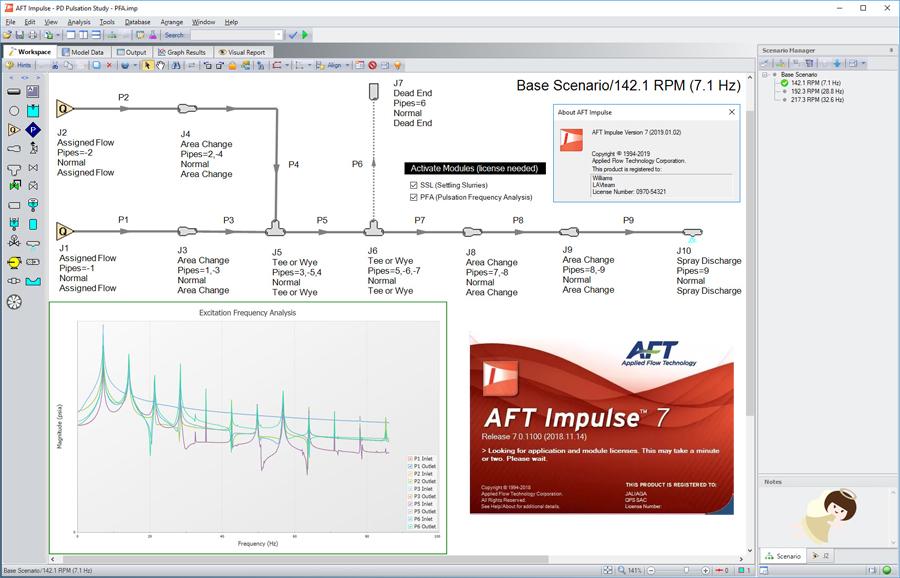Click the workspace horizontal scrollbar
The image size is (900, 578).
click(305, 558)
